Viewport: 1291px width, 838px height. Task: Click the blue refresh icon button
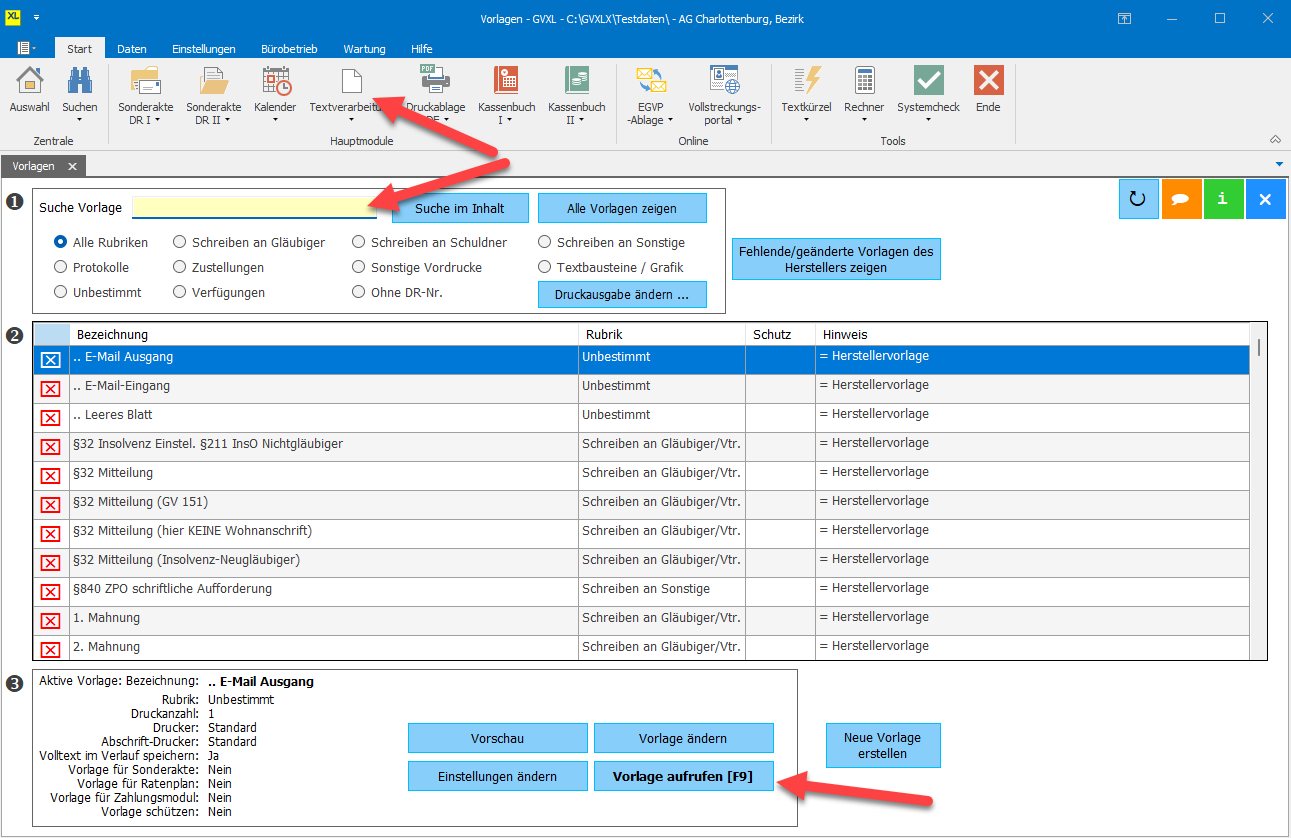[x=1137, y=199]
